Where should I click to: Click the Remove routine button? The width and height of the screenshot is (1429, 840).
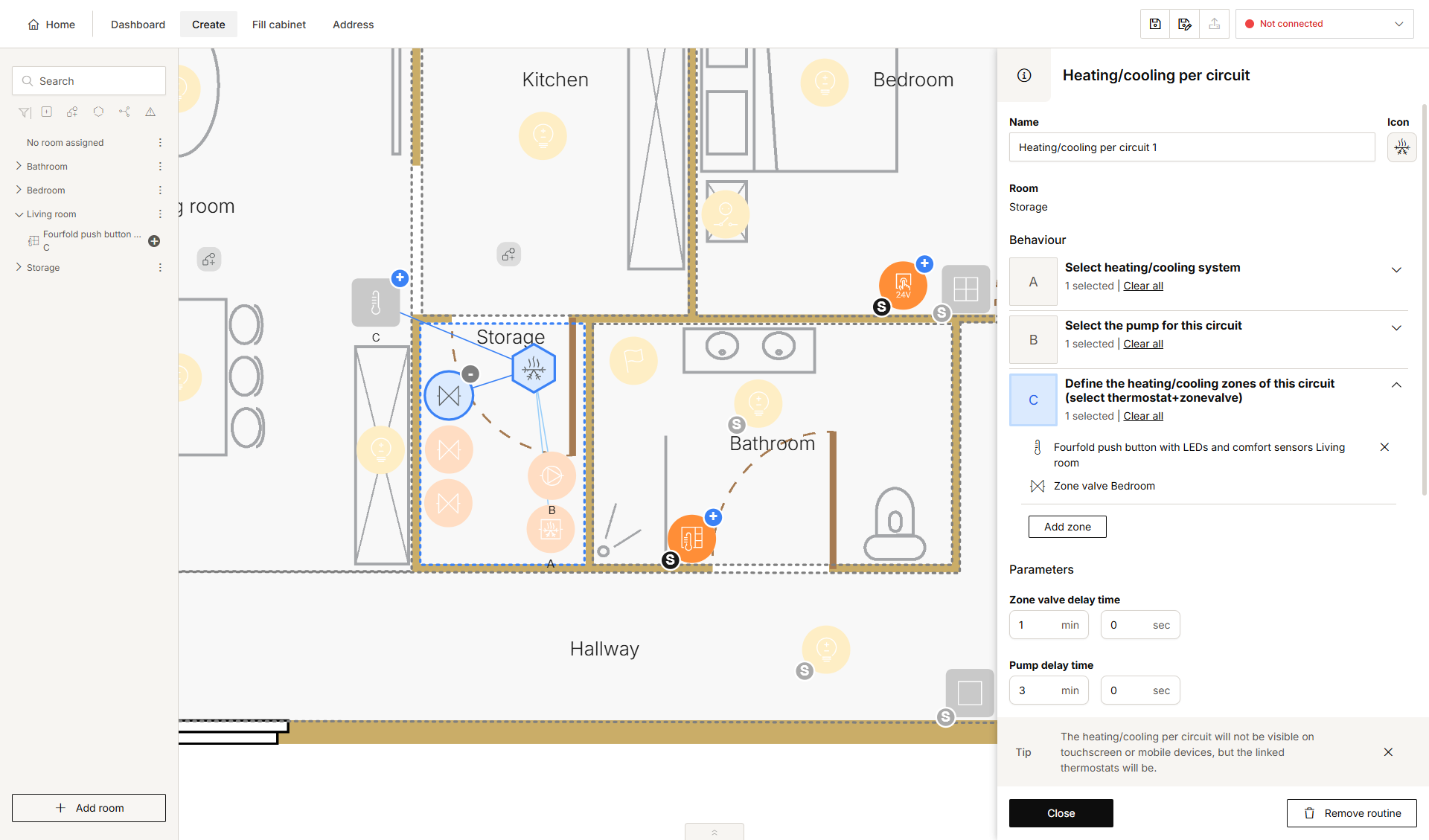pyautogui.click(x=1352, y=813)
